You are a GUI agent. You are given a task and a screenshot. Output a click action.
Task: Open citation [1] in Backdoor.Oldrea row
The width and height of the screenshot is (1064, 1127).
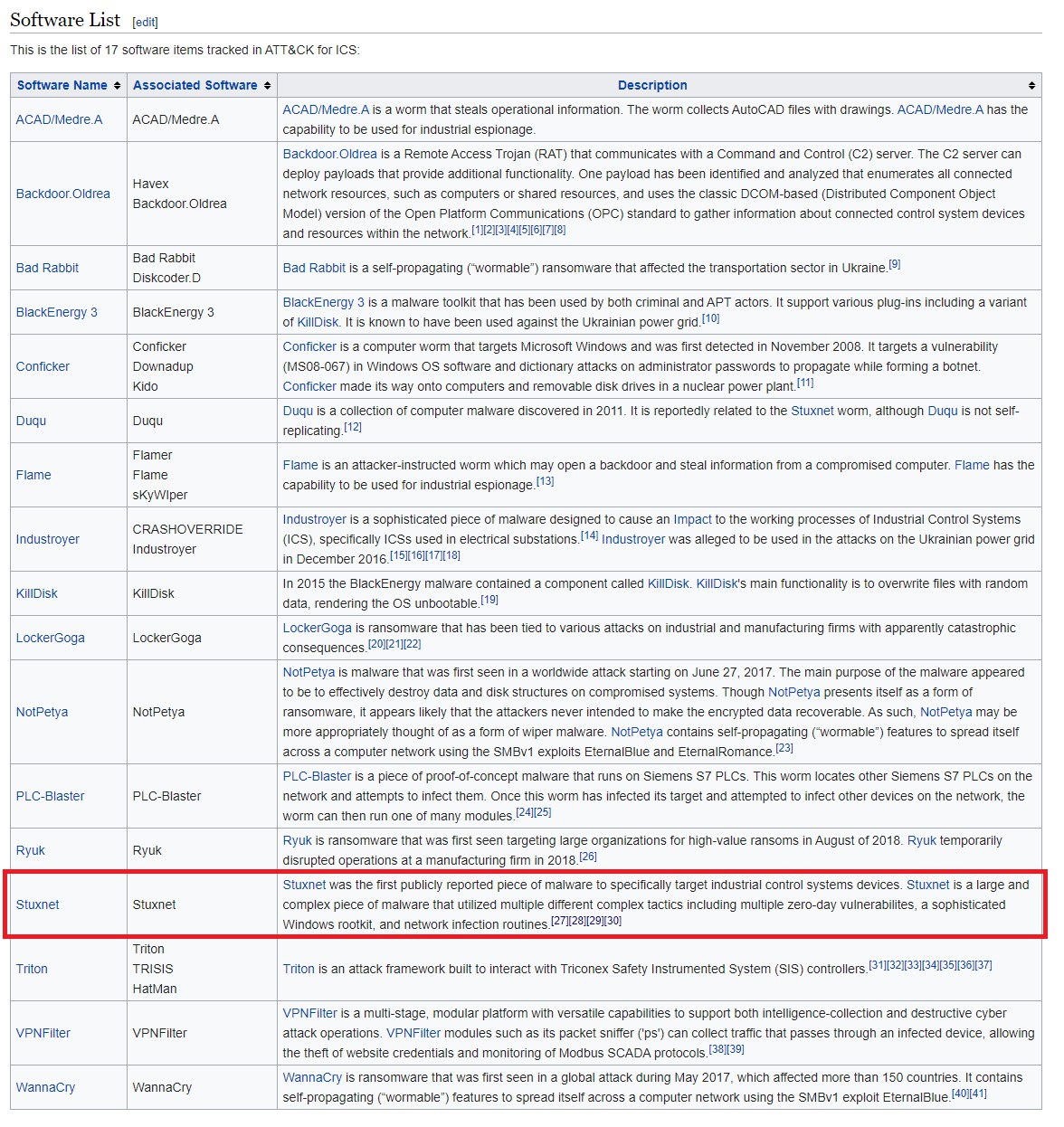click(477, 230)
